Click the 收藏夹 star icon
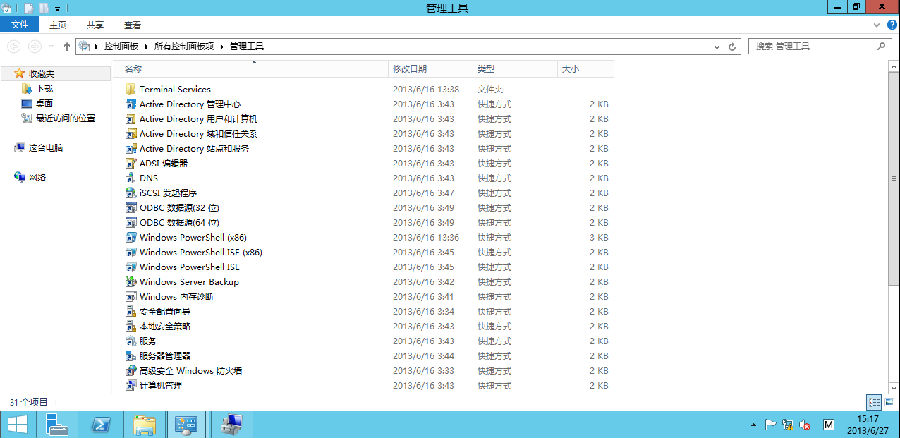900x438 pixels. click(20, 73)
